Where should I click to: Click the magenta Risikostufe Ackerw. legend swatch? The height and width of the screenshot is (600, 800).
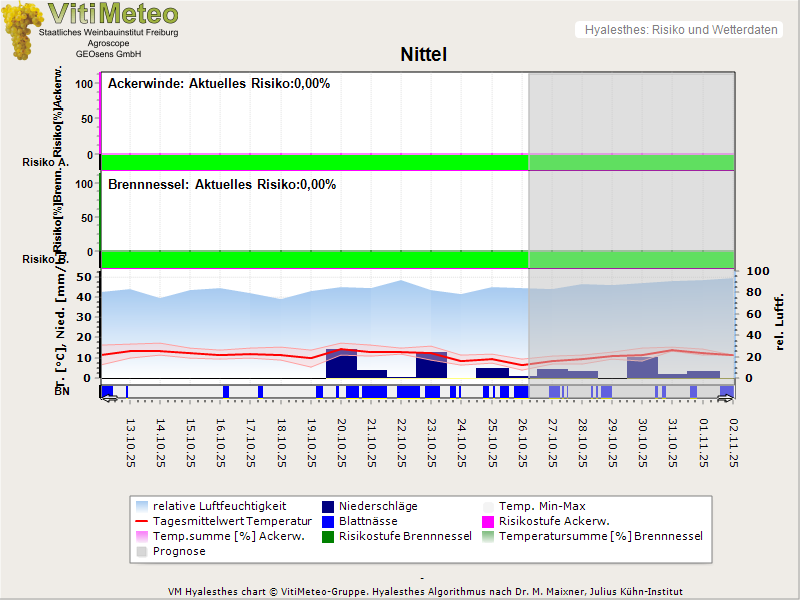pos(489,521)
